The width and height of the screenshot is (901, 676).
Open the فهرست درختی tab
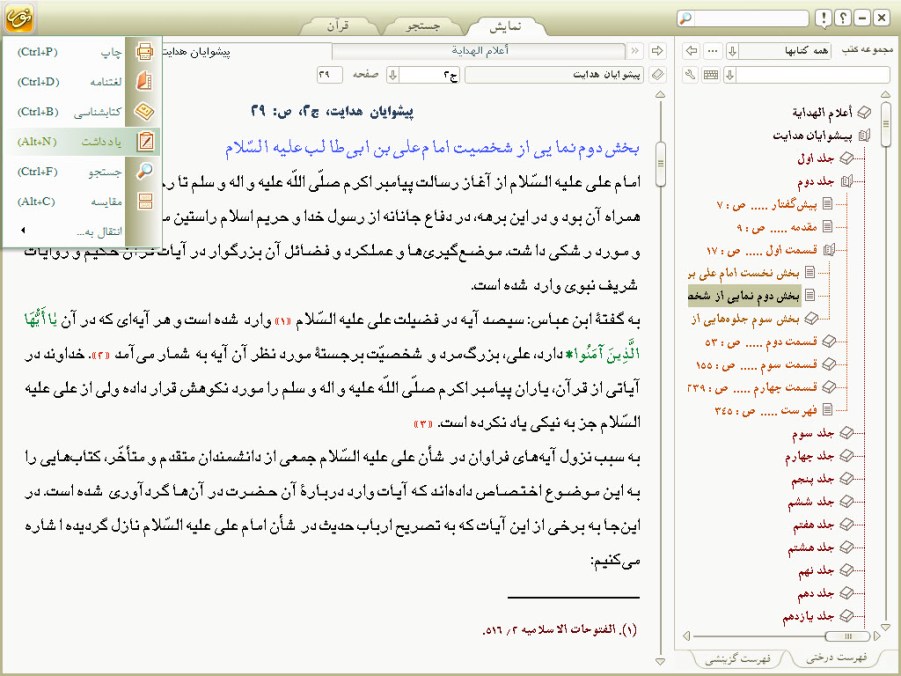point(836,657)
